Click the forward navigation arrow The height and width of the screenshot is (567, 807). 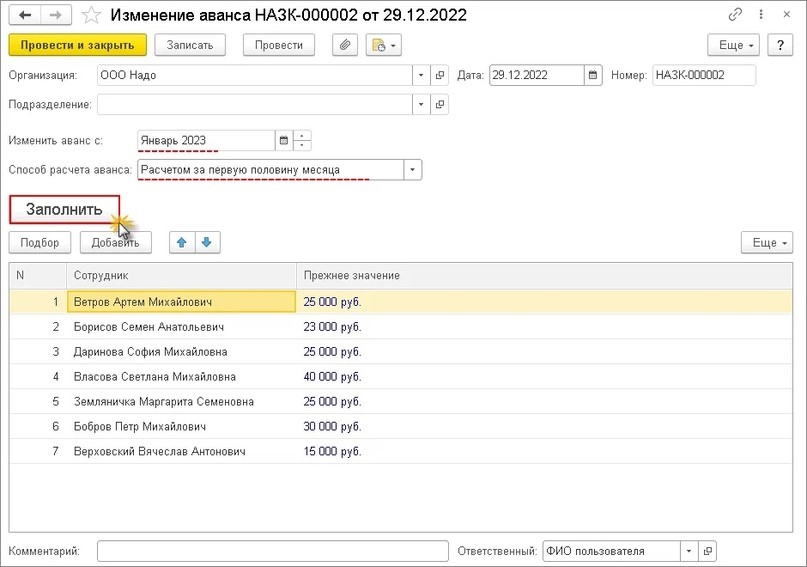[55, 15]
